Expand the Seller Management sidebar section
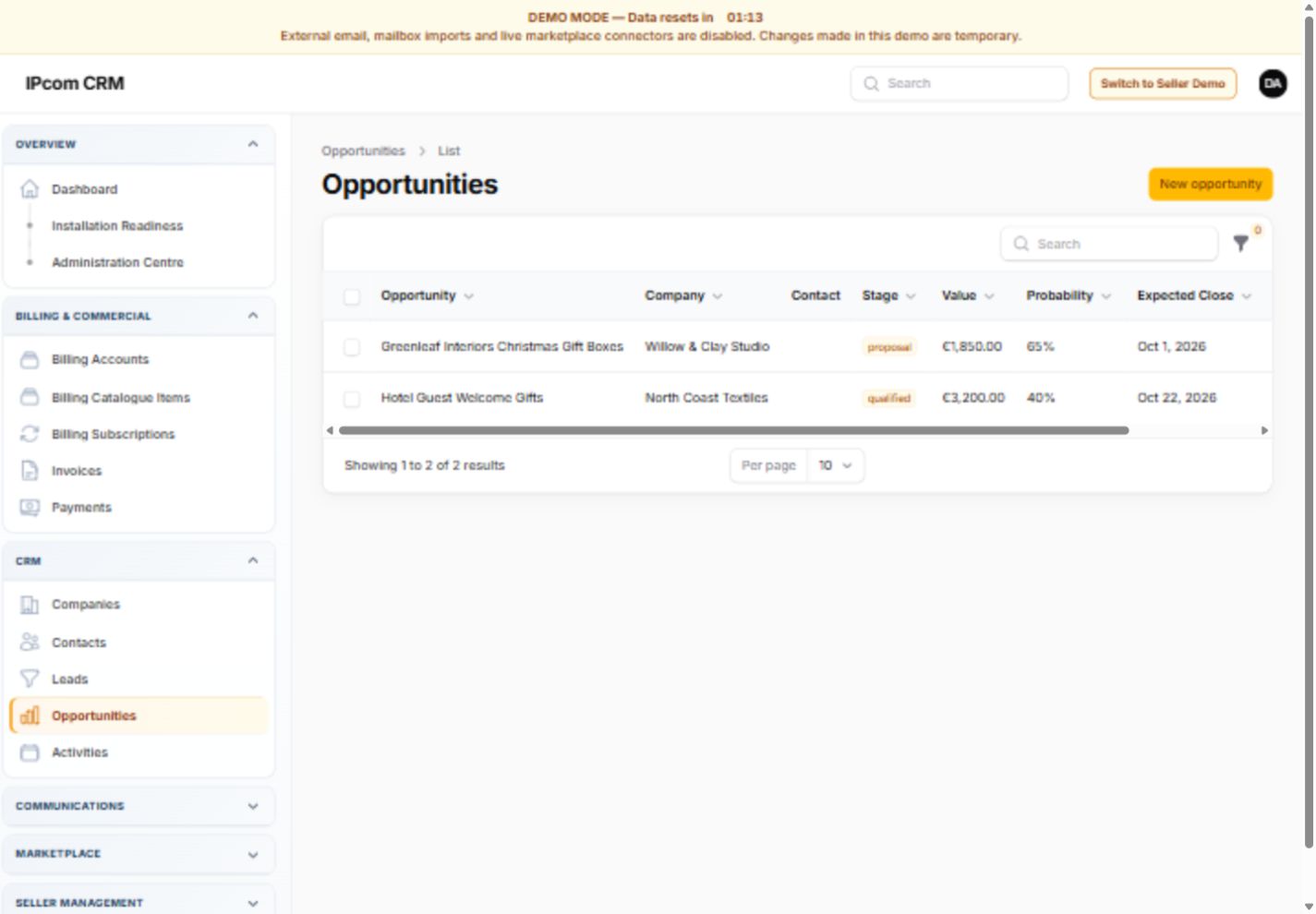Viewport: 1316px width, 914px height. pyautogui.click(x=253, y=903)
